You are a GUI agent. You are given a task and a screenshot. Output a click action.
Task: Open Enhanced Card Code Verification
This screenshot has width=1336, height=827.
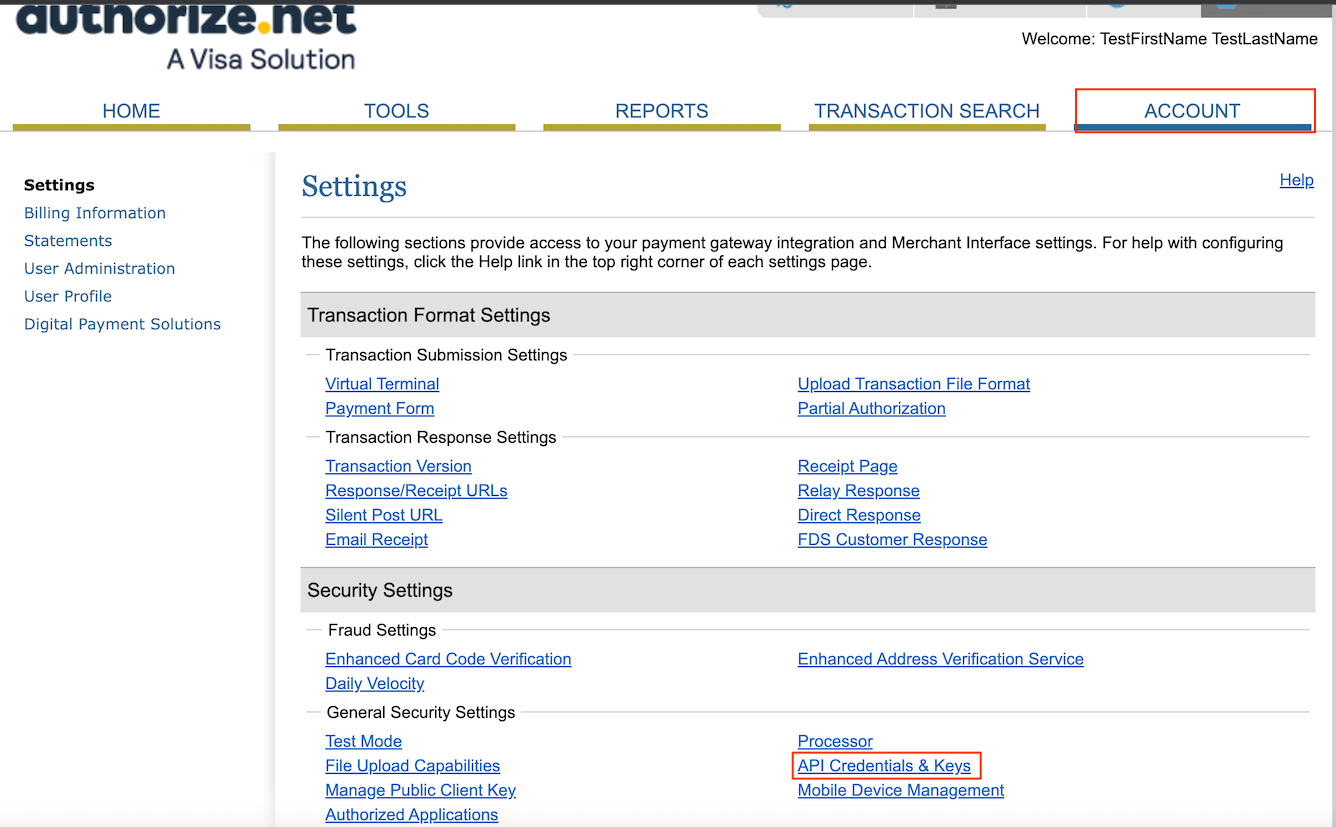pyautogui.click(x=448, y=659)
